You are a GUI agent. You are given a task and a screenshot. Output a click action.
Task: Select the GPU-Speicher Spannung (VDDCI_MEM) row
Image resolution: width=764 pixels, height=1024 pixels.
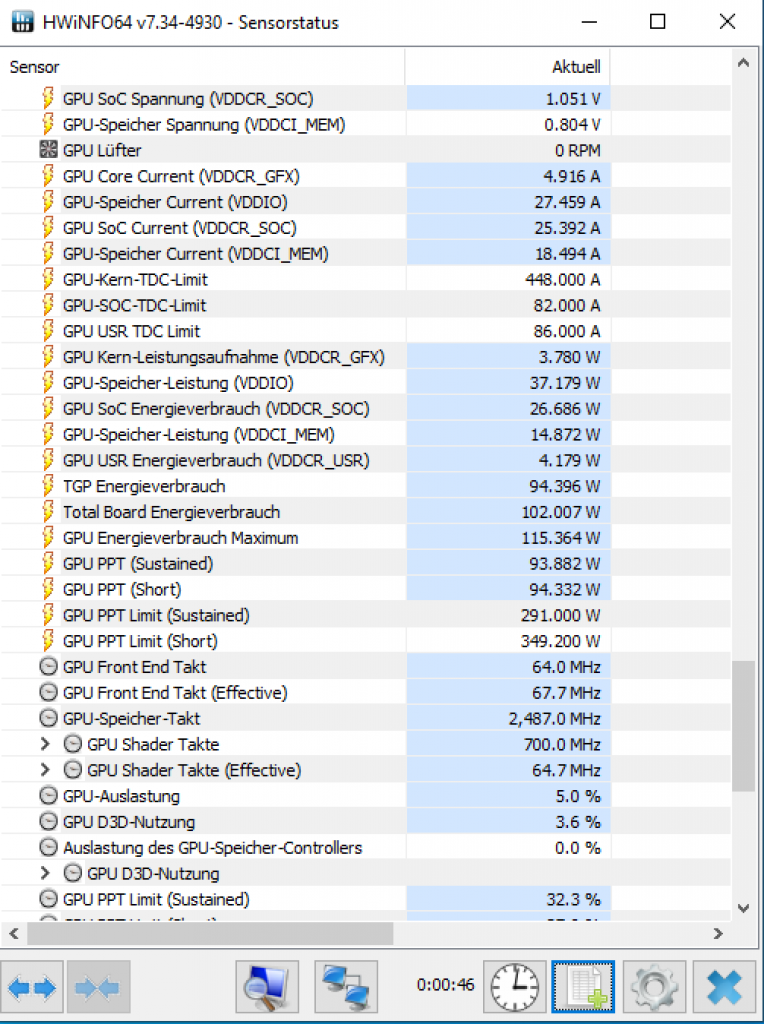tap(366, 124)
